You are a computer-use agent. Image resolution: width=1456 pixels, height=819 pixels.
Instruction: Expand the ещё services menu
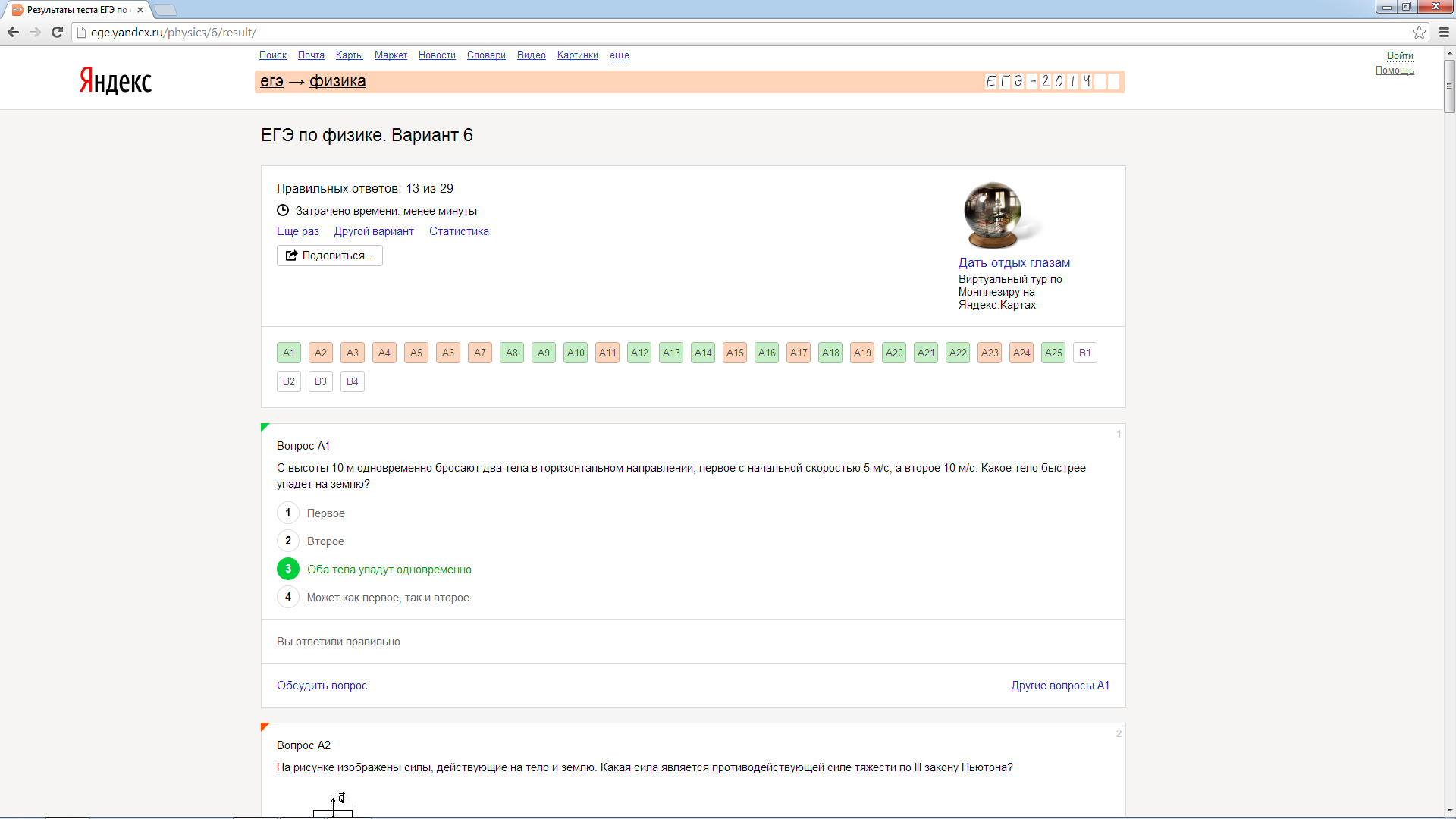click(620, 55)
